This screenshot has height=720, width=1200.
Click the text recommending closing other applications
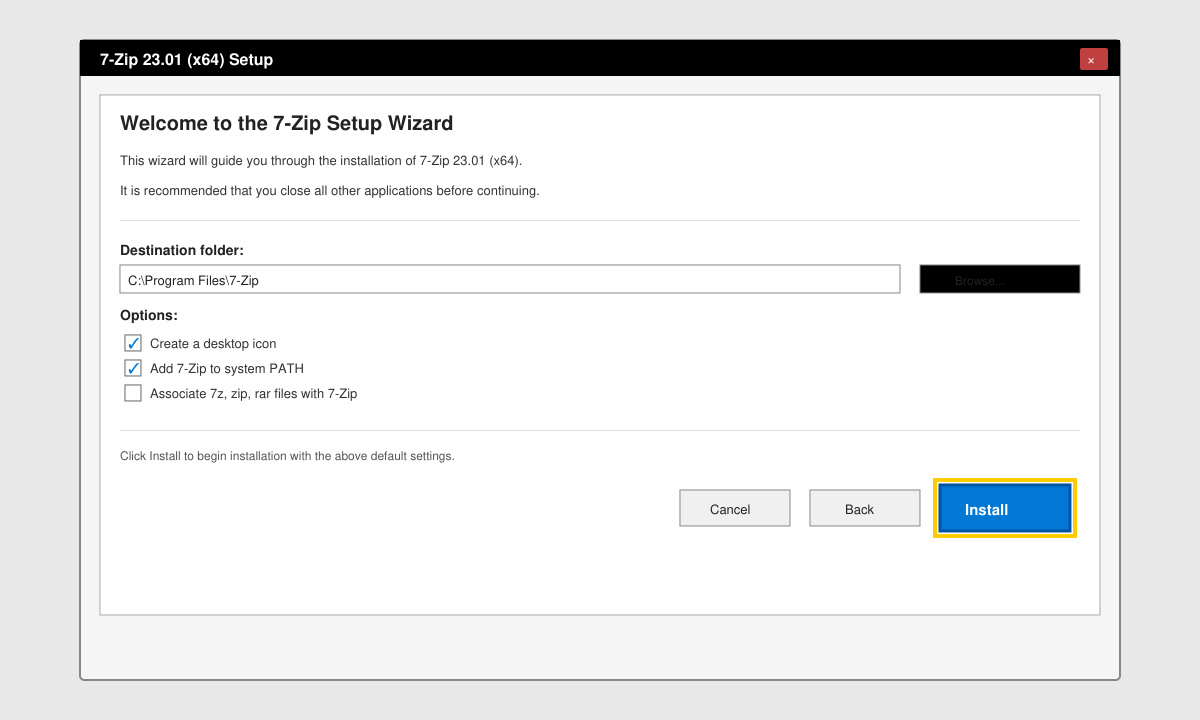330,190
